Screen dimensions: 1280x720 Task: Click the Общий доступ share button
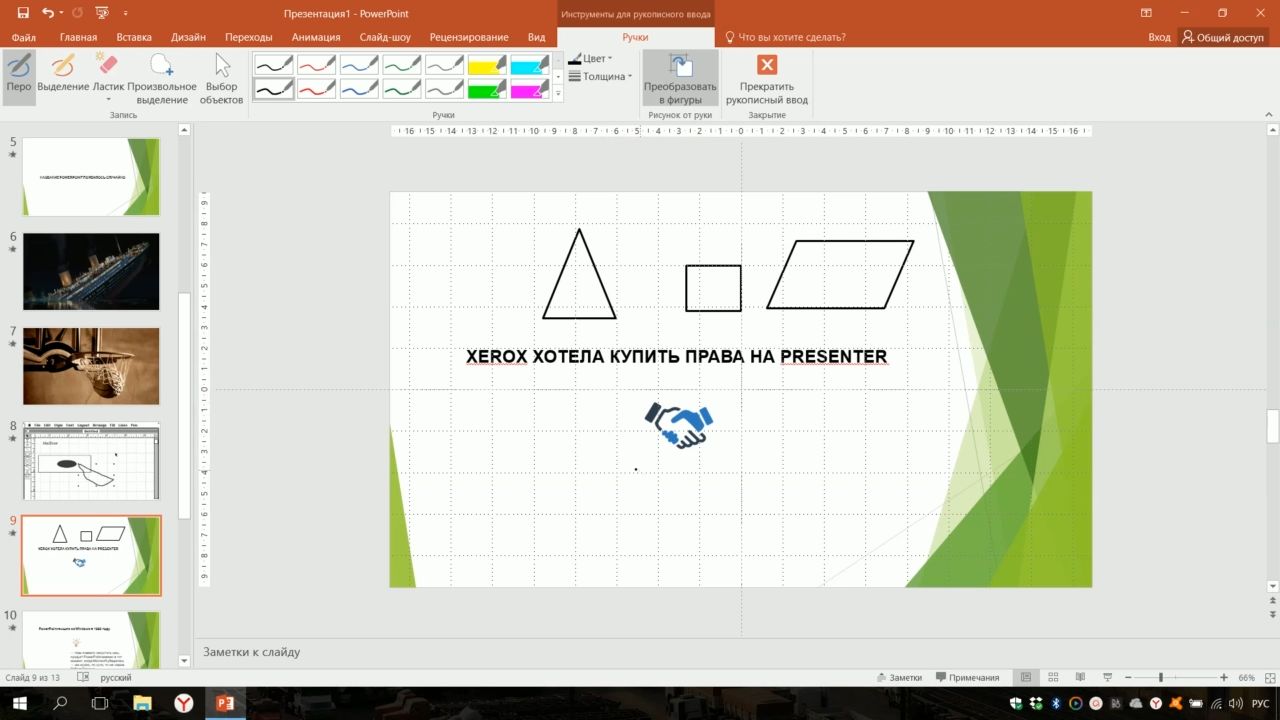pos(1222,37)
